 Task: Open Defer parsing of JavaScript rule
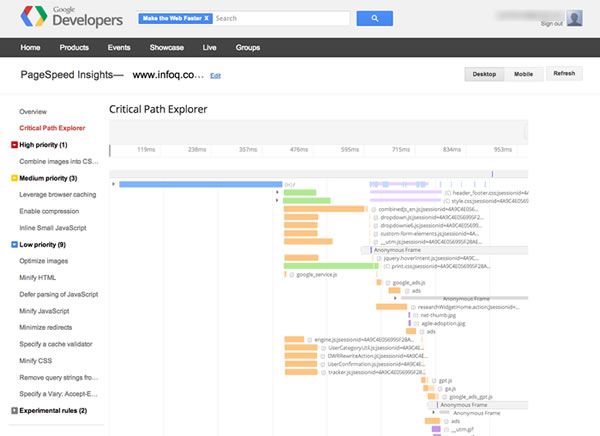(x=59, y=294)
